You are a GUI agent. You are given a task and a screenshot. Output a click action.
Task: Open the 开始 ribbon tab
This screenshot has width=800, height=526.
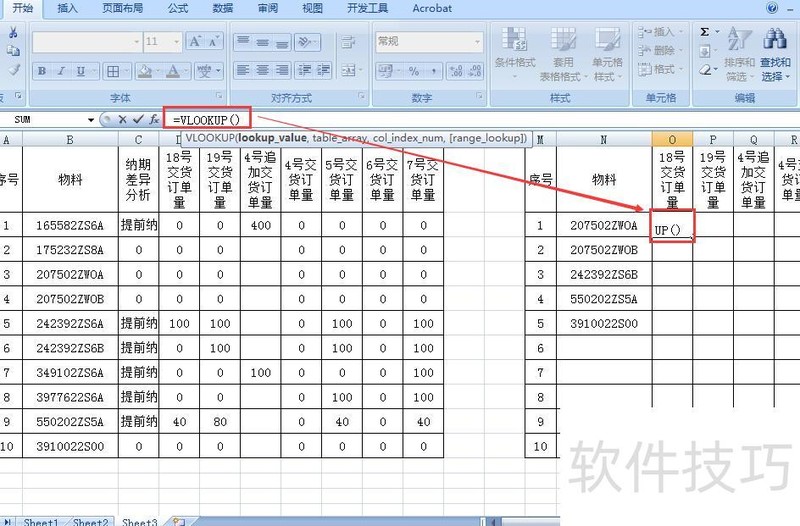coord(22,8)
